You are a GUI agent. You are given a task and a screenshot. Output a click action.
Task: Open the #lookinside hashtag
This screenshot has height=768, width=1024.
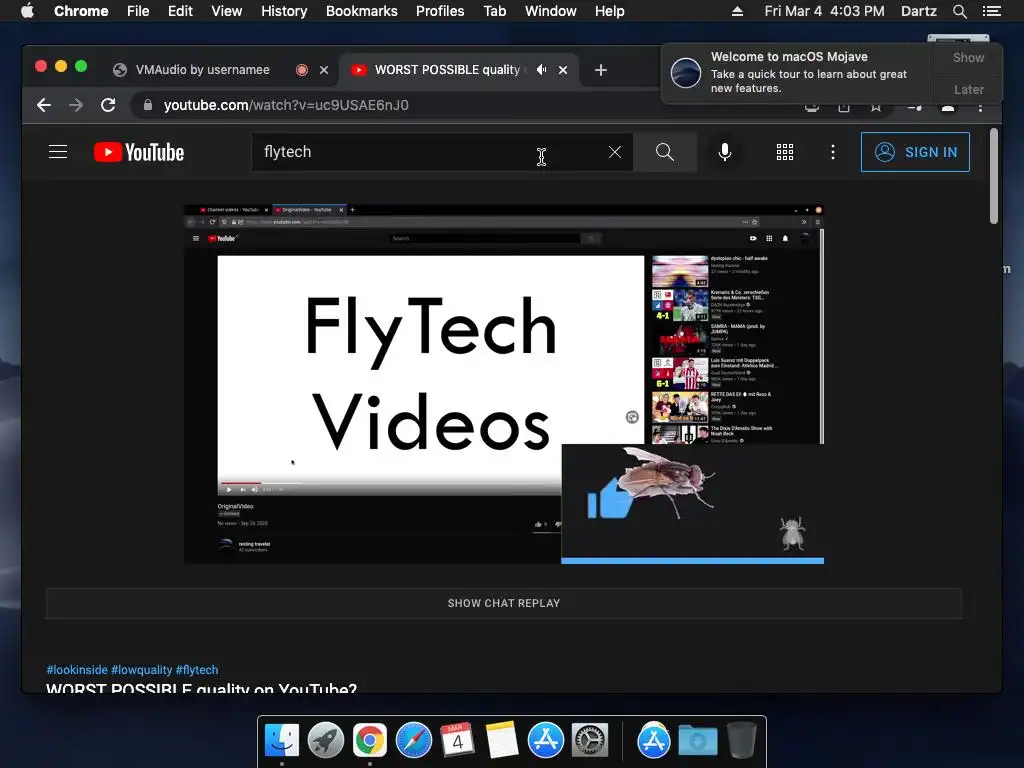[77, 670]
